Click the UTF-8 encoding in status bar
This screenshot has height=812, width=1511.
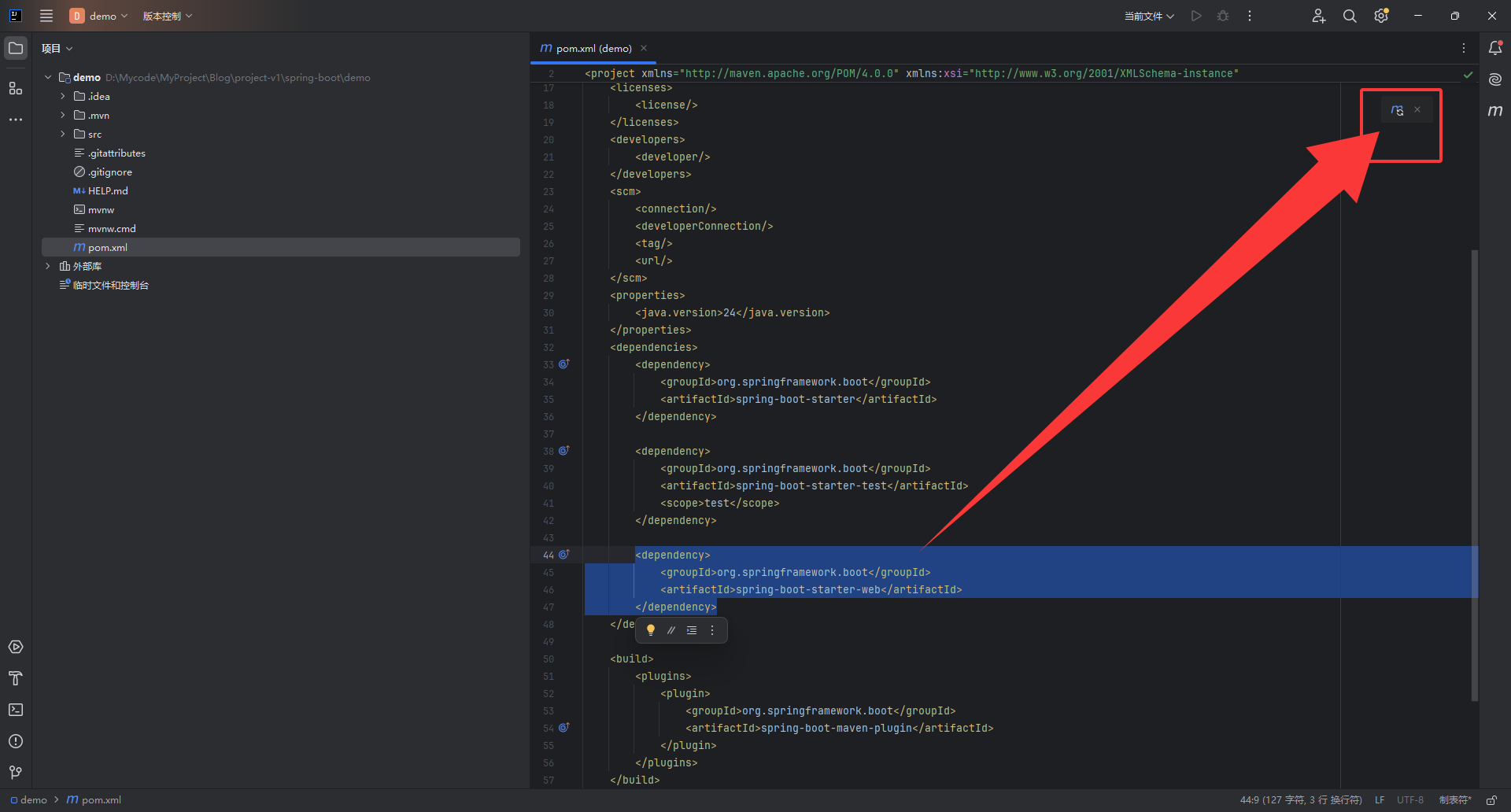[1409, 800]
